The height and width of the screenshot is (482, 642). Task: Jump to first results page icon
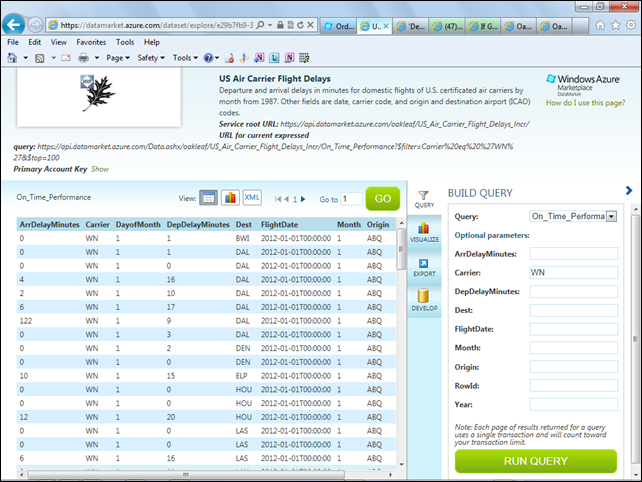pyautogui.click(x=278, y=199)
